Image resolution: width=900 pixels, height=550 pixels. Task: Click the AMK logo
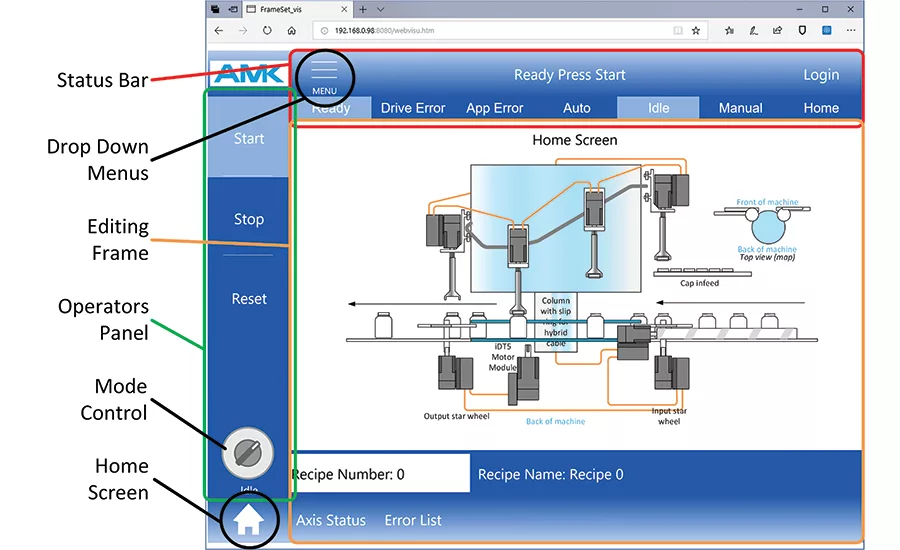[249, 74]
